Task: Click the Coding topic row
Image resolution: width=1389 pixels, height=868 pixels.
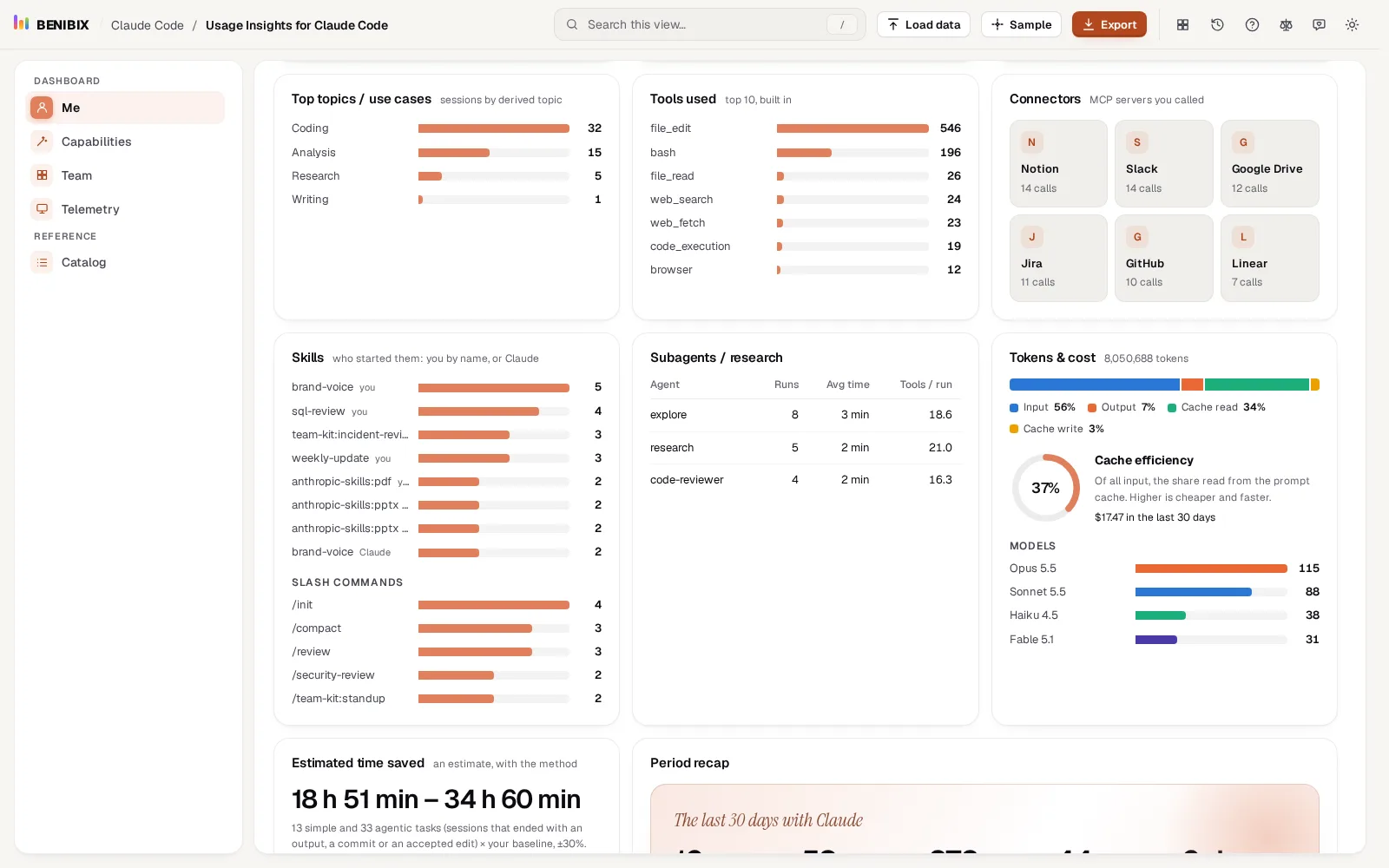Action: 446,128
